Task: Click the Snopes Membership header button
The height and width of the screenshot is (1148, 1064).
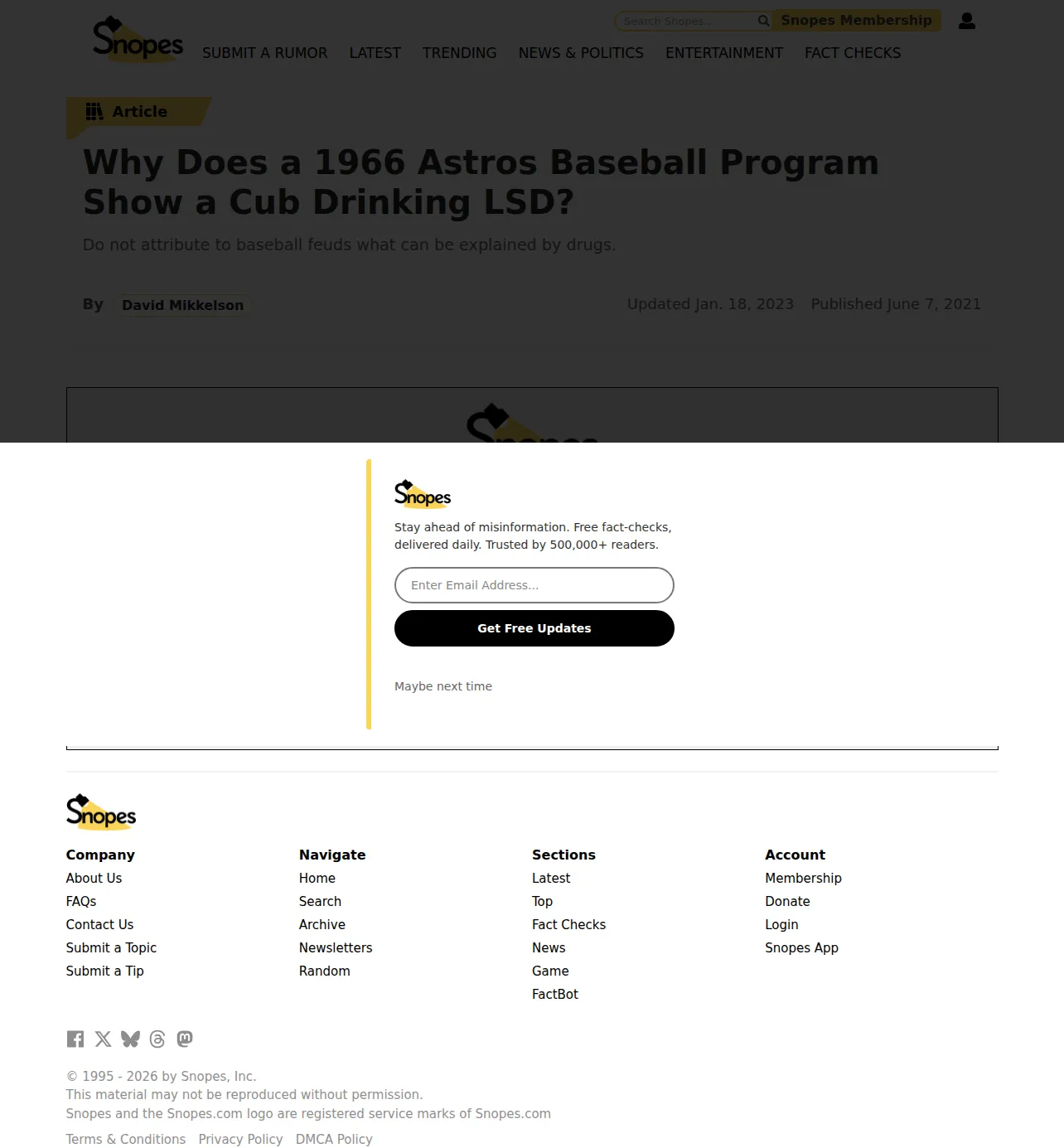Action: pos(857,21)
